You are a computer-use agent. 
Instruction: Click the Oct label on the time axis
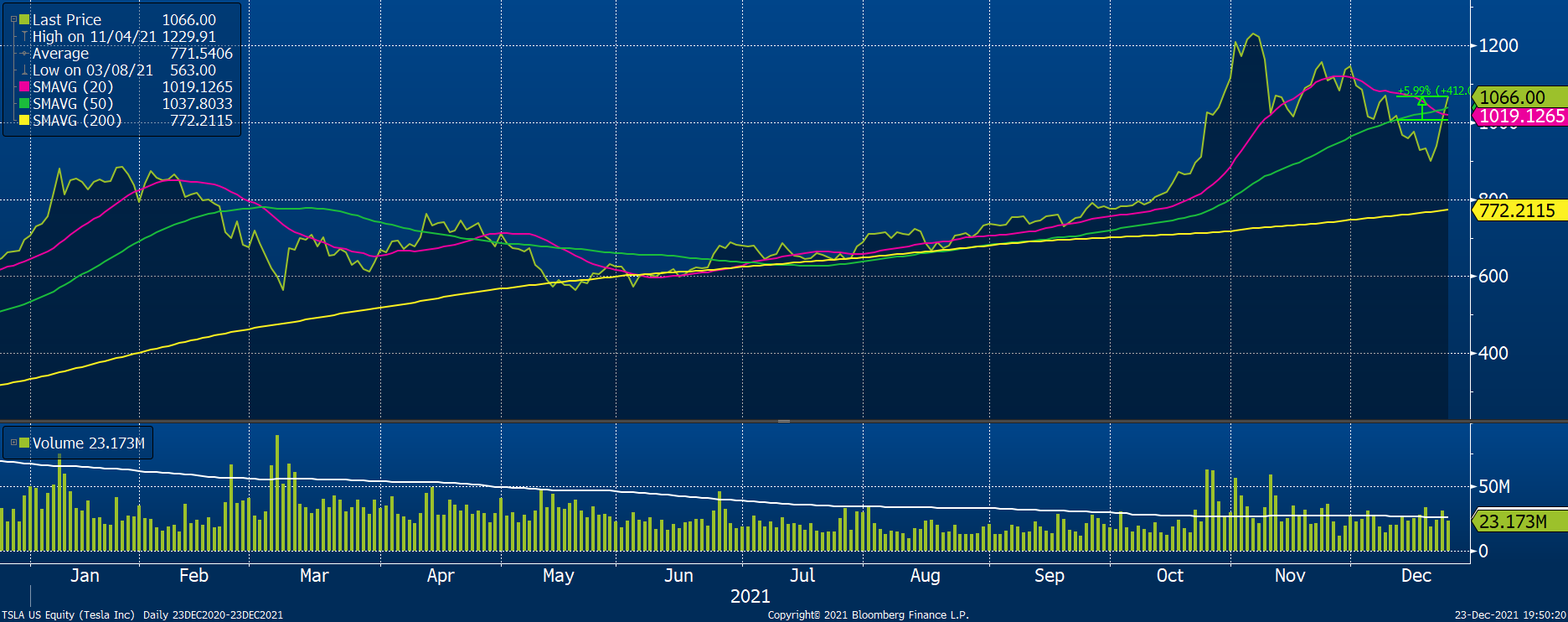[x=1170, y=575]
